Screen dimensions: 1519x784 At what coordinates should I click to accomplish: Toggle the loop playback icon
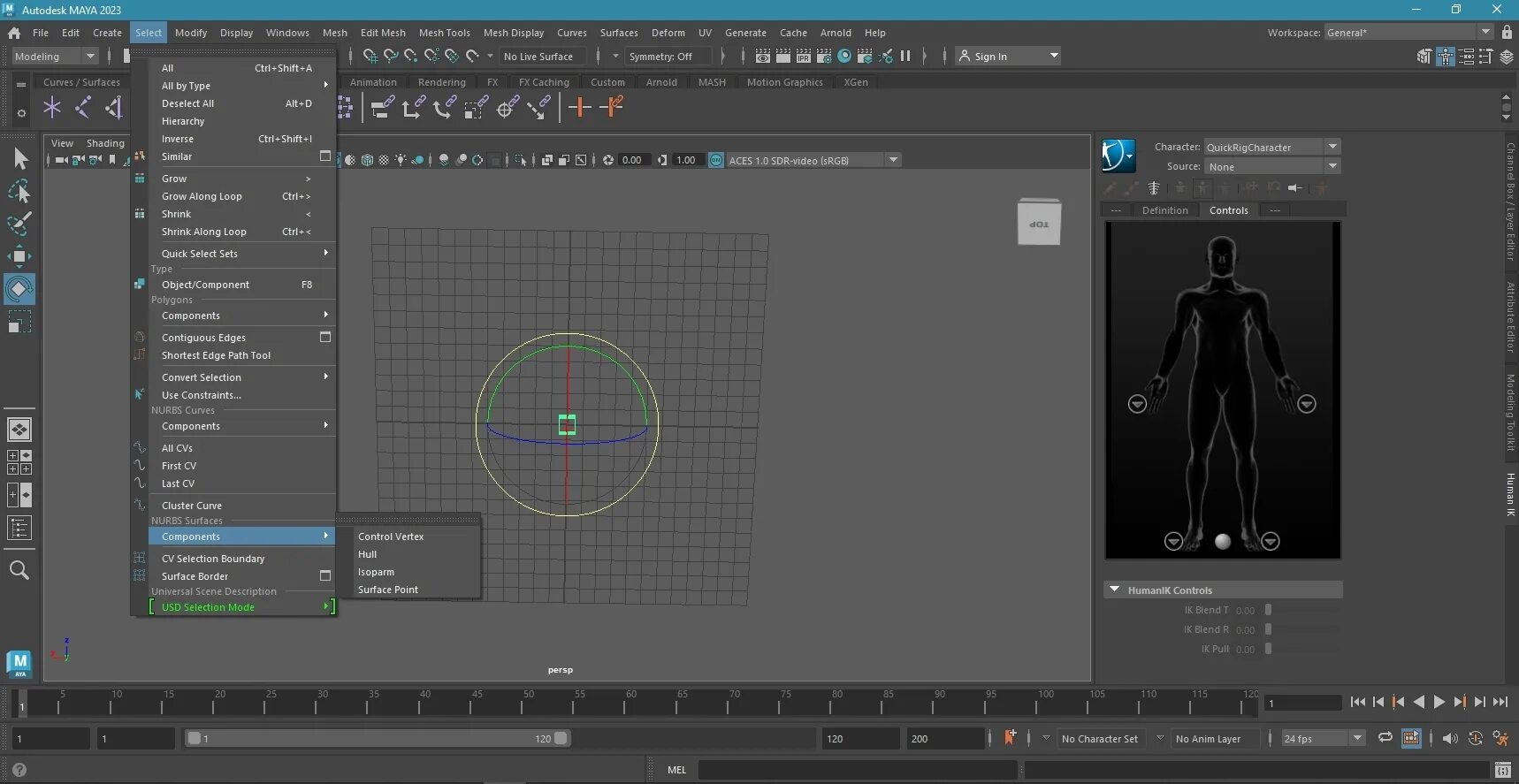tap(1385, 738)
